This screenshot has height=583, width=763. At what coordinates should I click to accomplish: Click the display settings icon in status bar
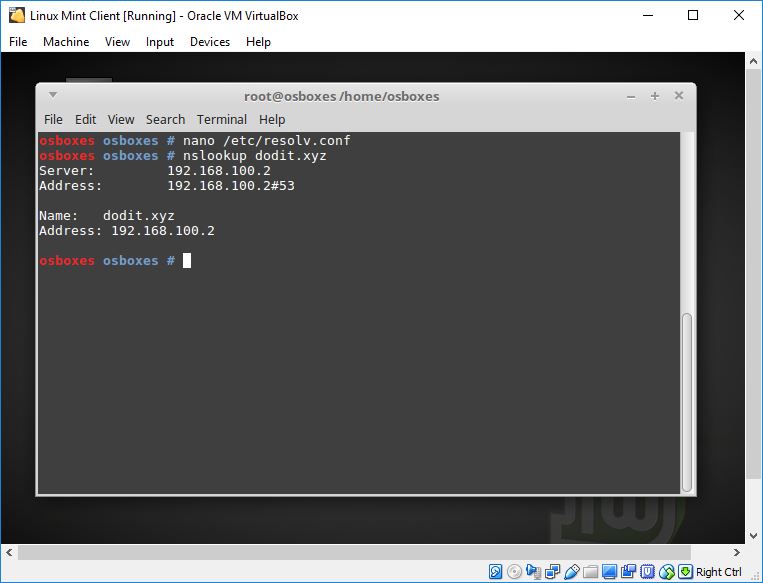(609, 571)
